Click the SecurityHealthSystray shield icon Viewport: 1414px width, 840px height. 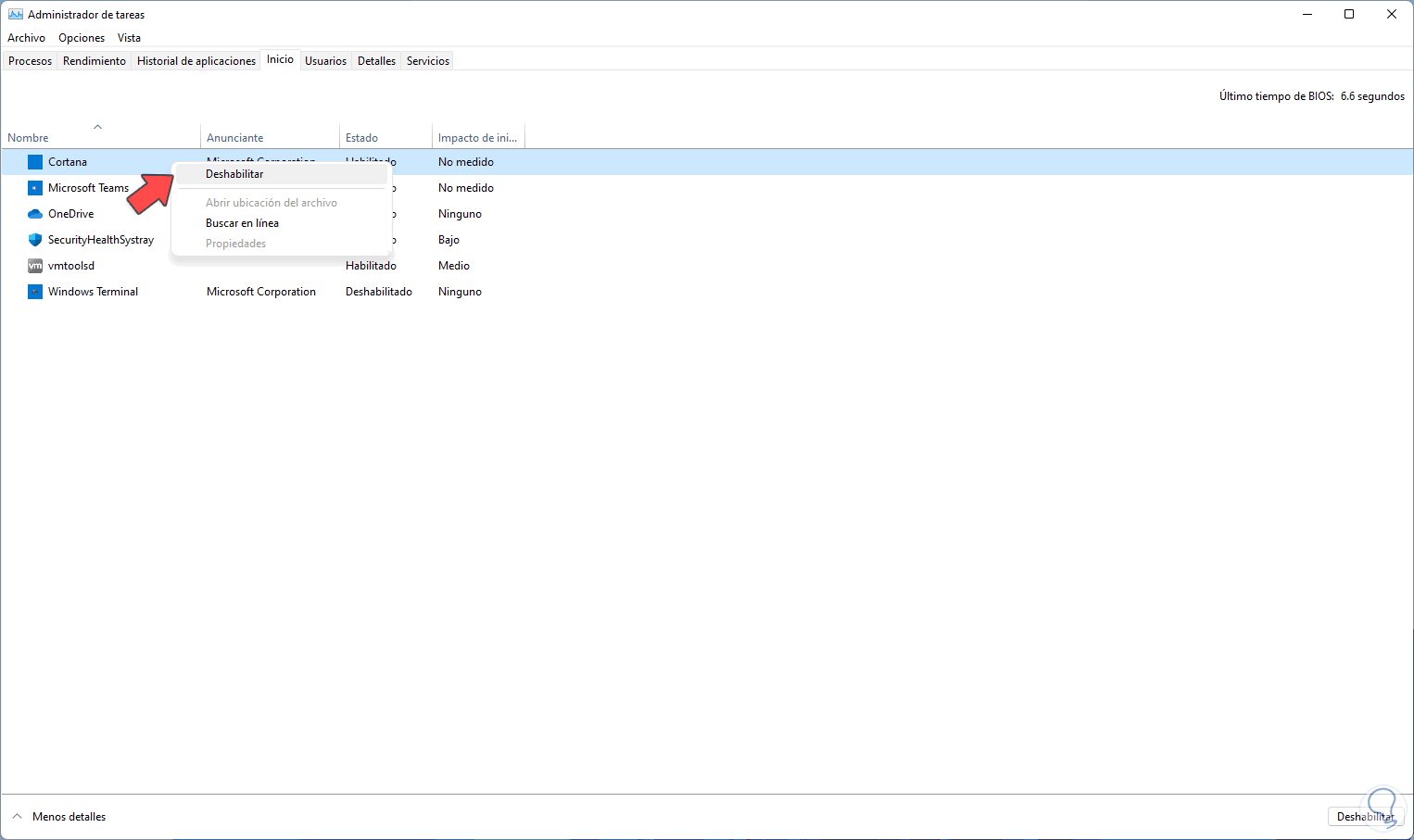pos(35,240)
